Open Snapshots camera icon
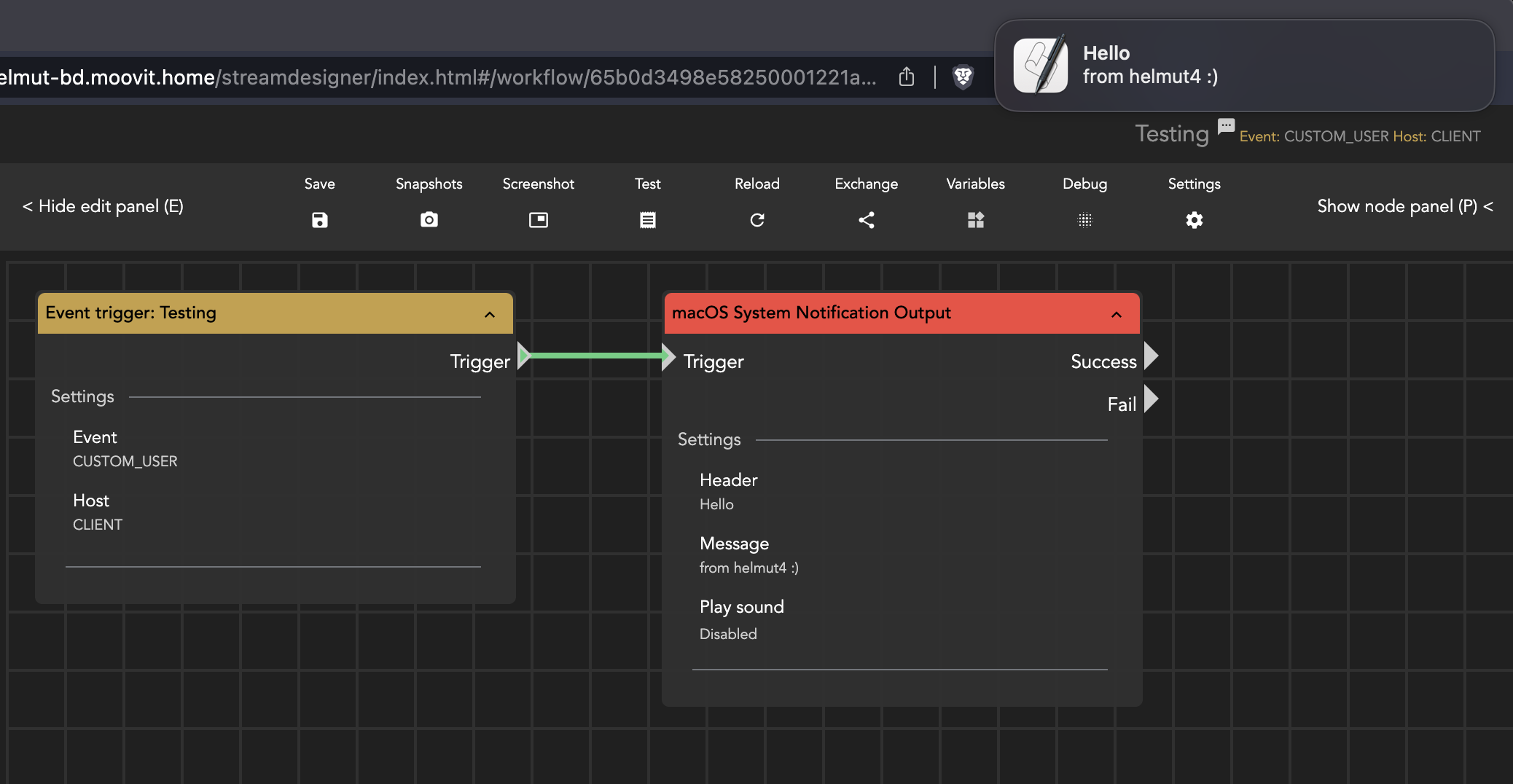Image resolution: width=1513 pixels, height=784 pixels. (x=429, y=220)
